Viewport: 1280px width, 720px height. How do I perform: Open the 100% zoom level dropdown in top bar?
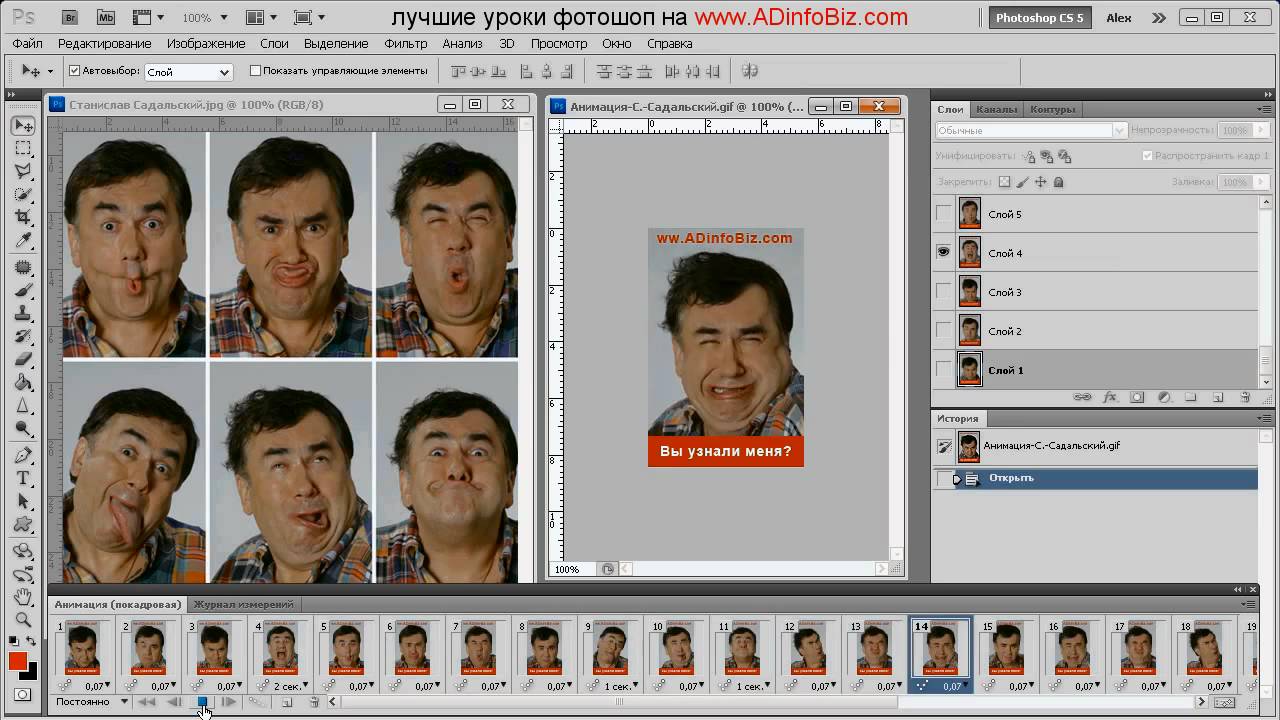[203, 18]
